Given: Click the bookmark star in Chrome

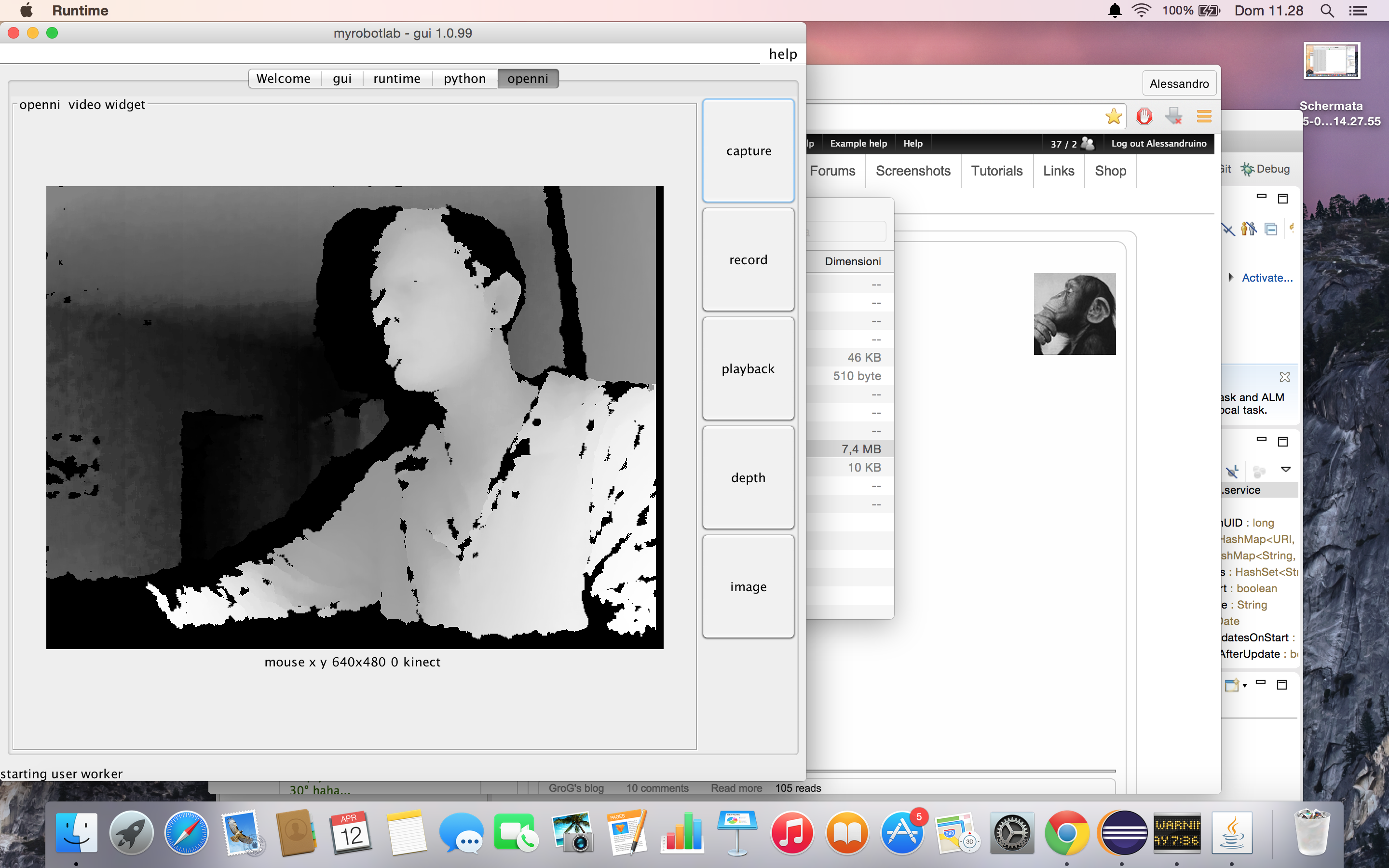Looking at the screenshot, I should 1114,117.
